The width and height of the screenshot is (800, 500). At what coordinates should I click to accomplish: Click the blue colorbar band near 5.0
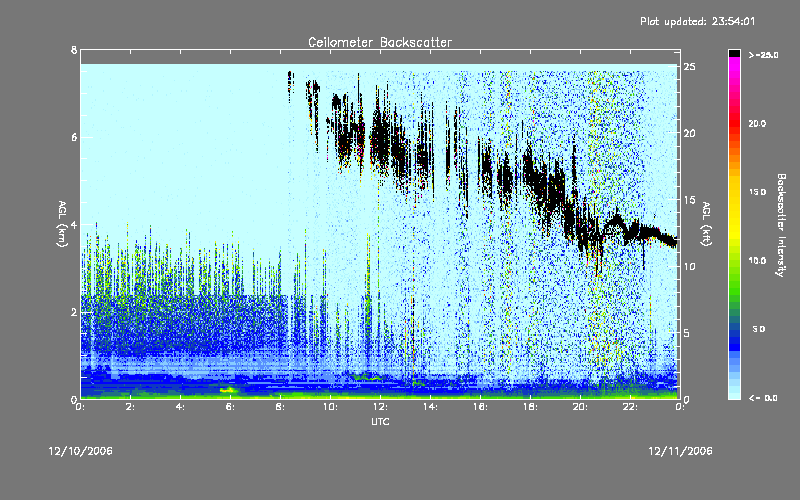734,332
